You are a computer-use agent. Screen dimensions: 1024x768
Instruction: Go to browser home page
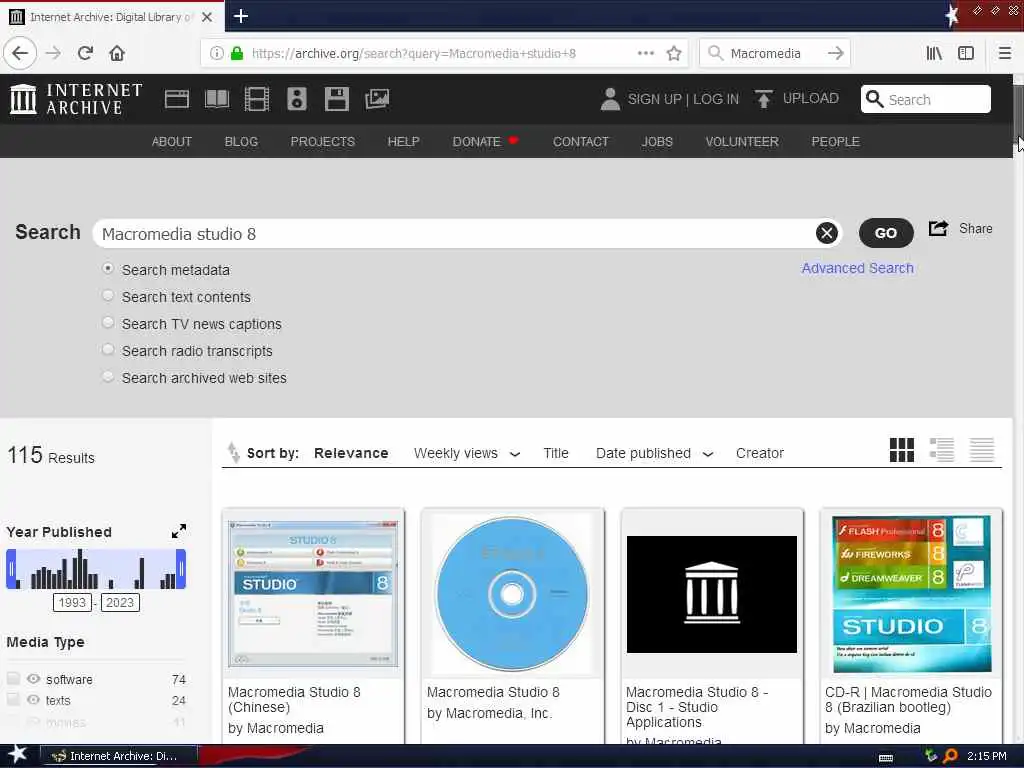(x=117, y=53)
